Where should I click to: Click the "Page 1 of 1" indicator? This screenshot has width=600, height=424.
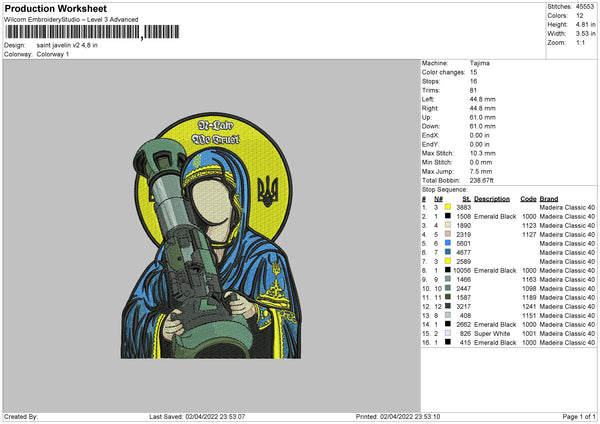pyautogui.click(x=579, y=417)
